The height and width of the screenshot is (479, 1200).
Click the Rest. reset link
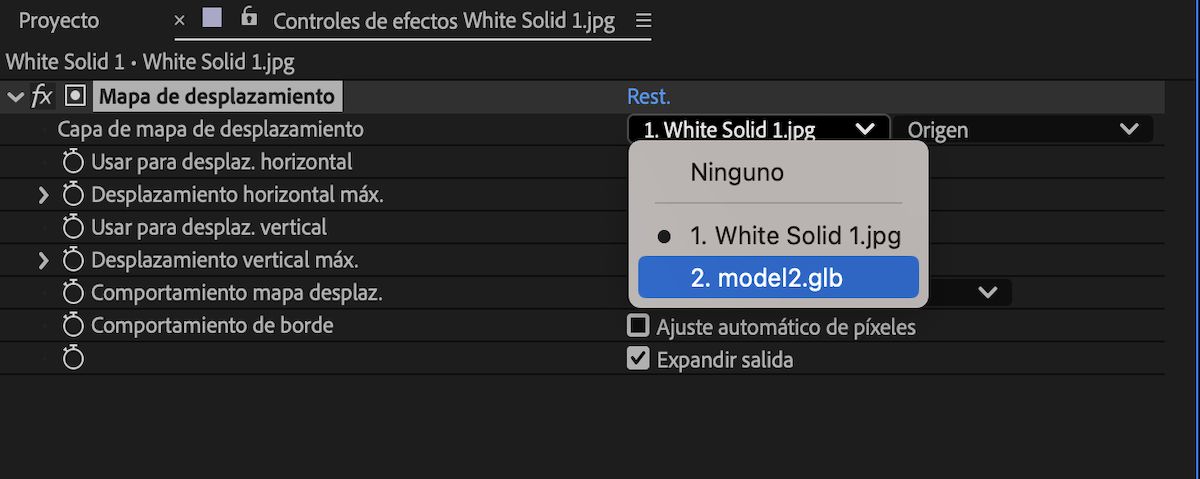(648, 97)
